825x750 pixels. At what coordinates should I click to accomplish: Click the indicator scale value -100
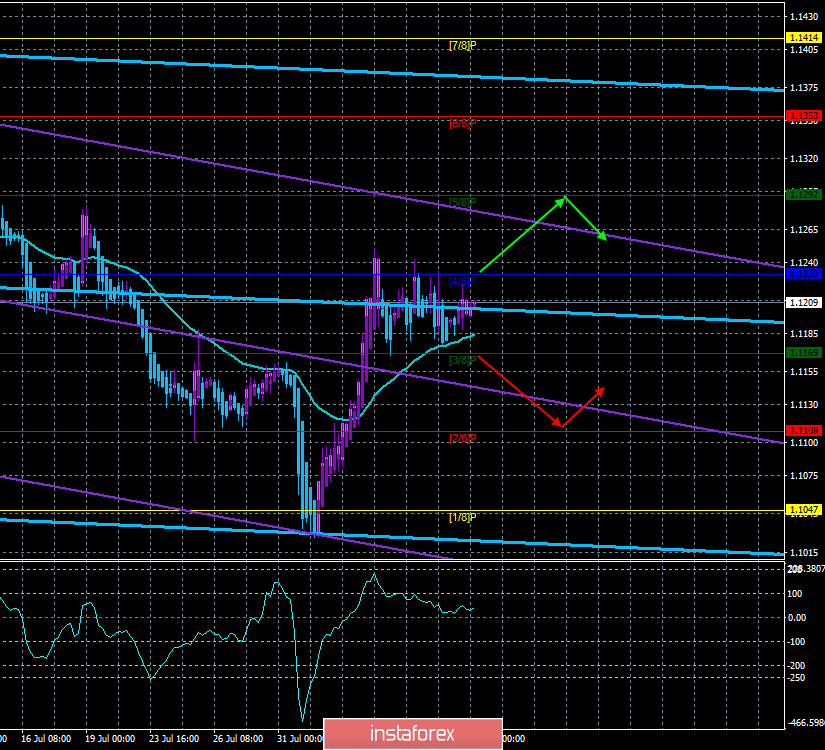(796, 642)
